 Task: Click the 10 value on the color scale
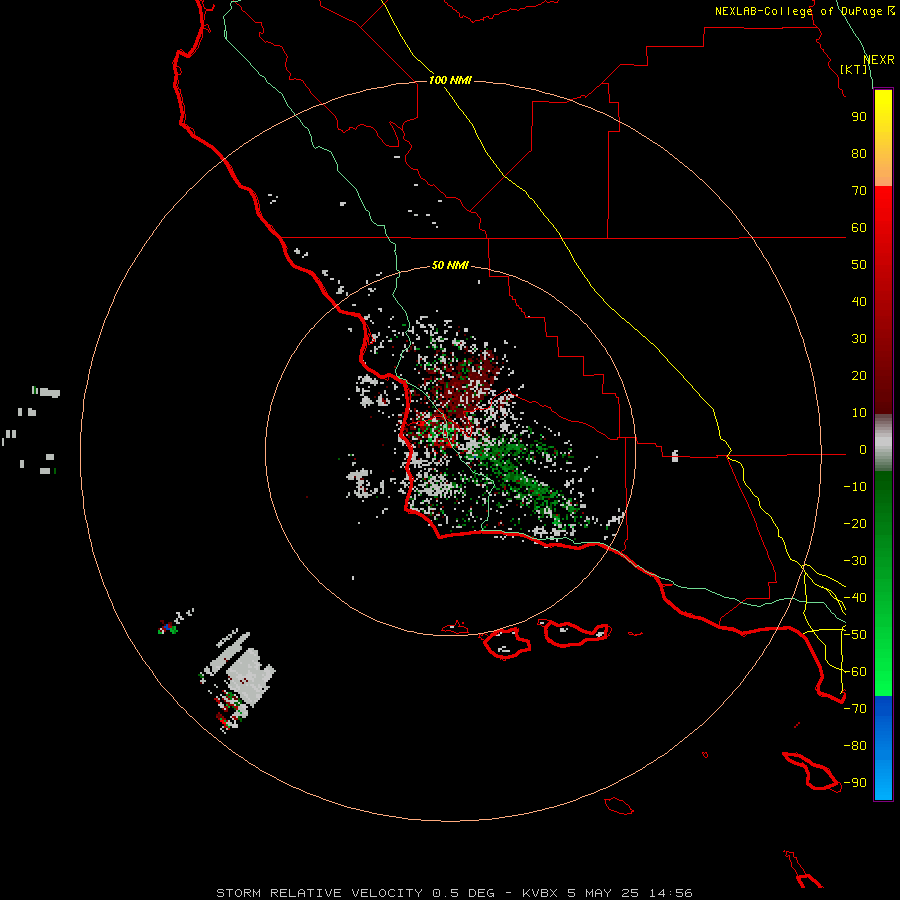pos(859,413)
